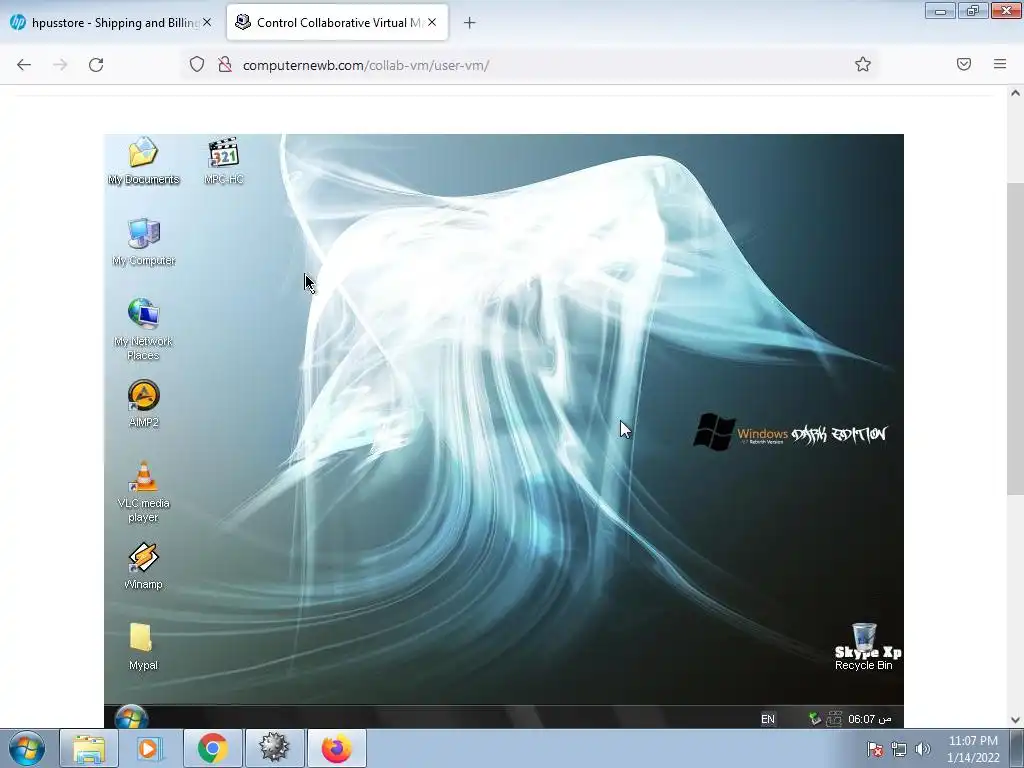This screenshot has height=768, width=1024.
Task: Click the network tray icon in VM taskbar
Action: (x=834, y=719)
